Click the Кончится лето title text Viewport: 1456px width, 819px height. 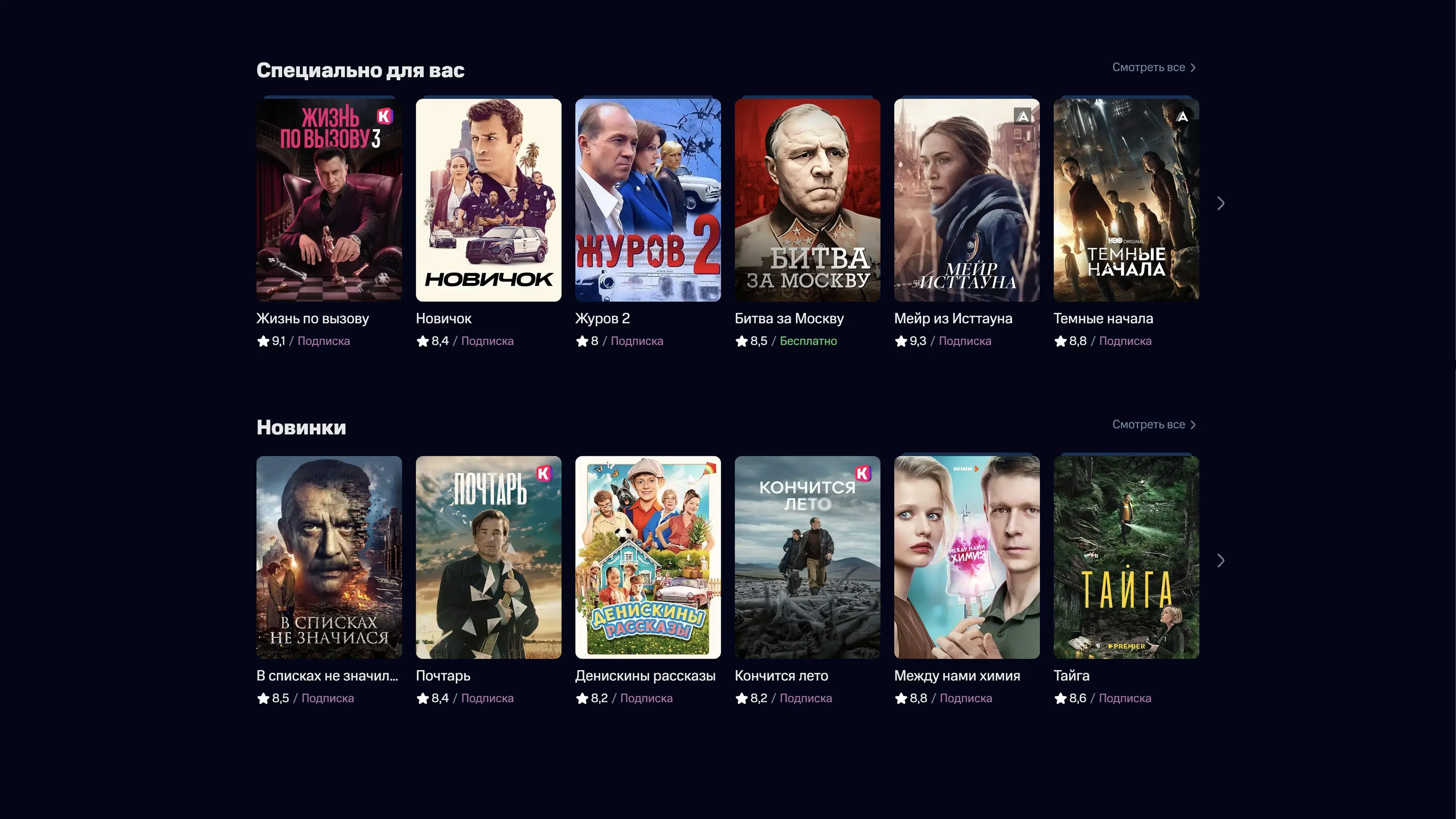[x=781, y=676]
